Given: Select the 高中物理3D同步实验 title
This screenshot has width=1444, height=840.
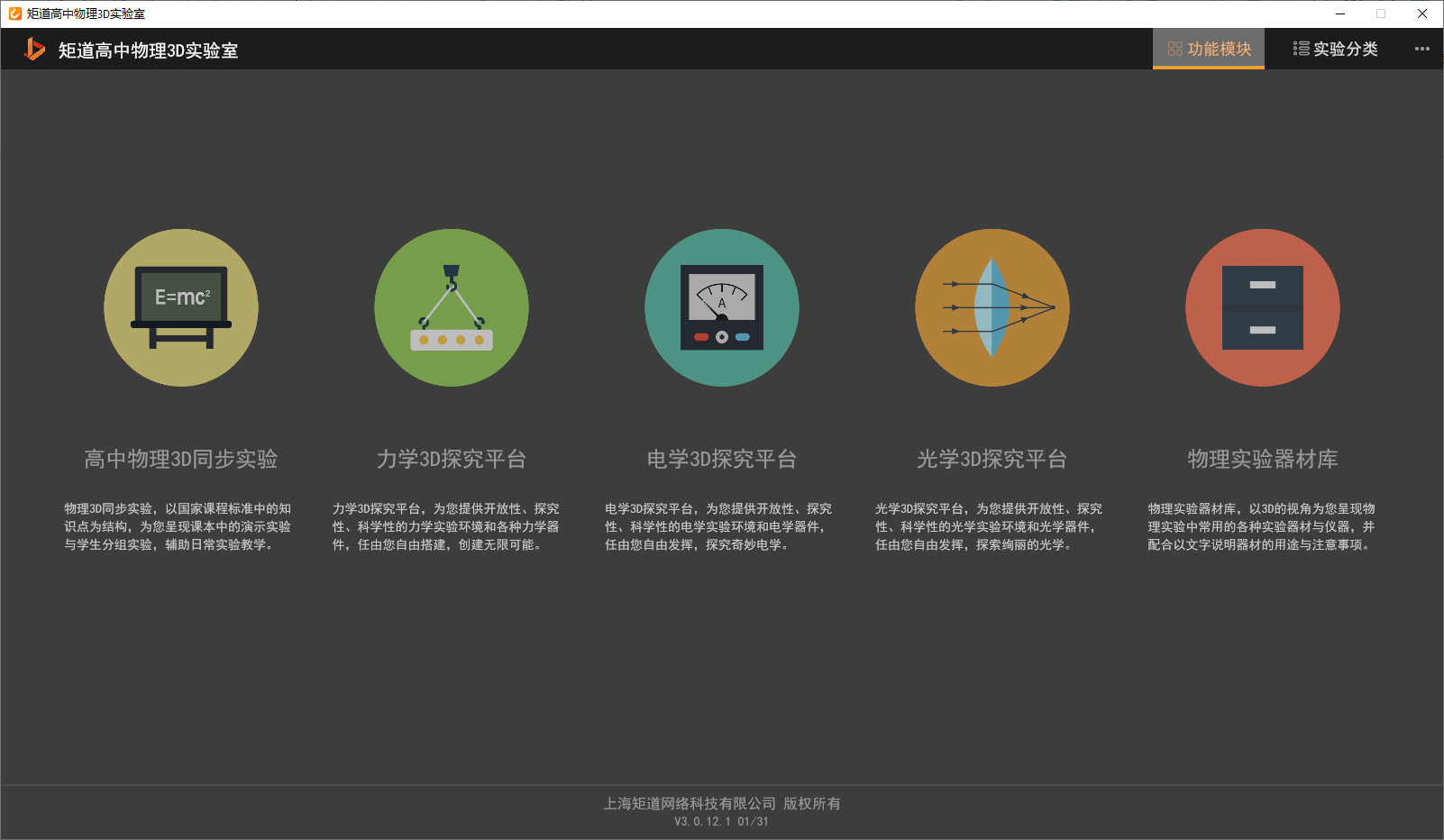Looking at the screenshot, I should coord(181,460).
